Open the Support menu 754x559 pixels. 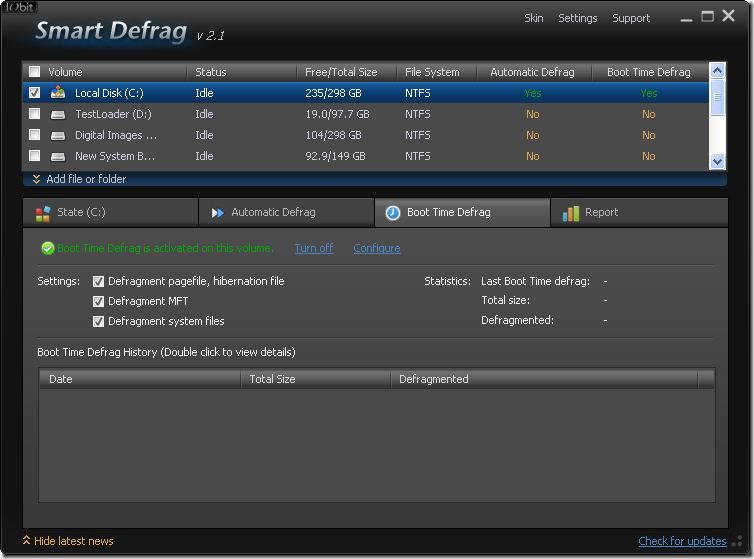(631, 18)
